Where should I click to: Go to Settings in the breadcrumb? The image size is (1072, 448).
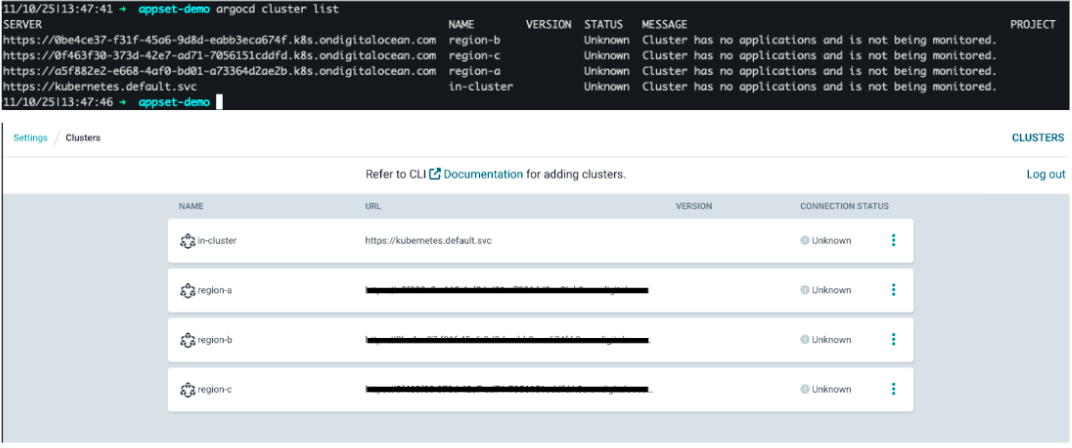pyautogui.click(x=30, y=138)
